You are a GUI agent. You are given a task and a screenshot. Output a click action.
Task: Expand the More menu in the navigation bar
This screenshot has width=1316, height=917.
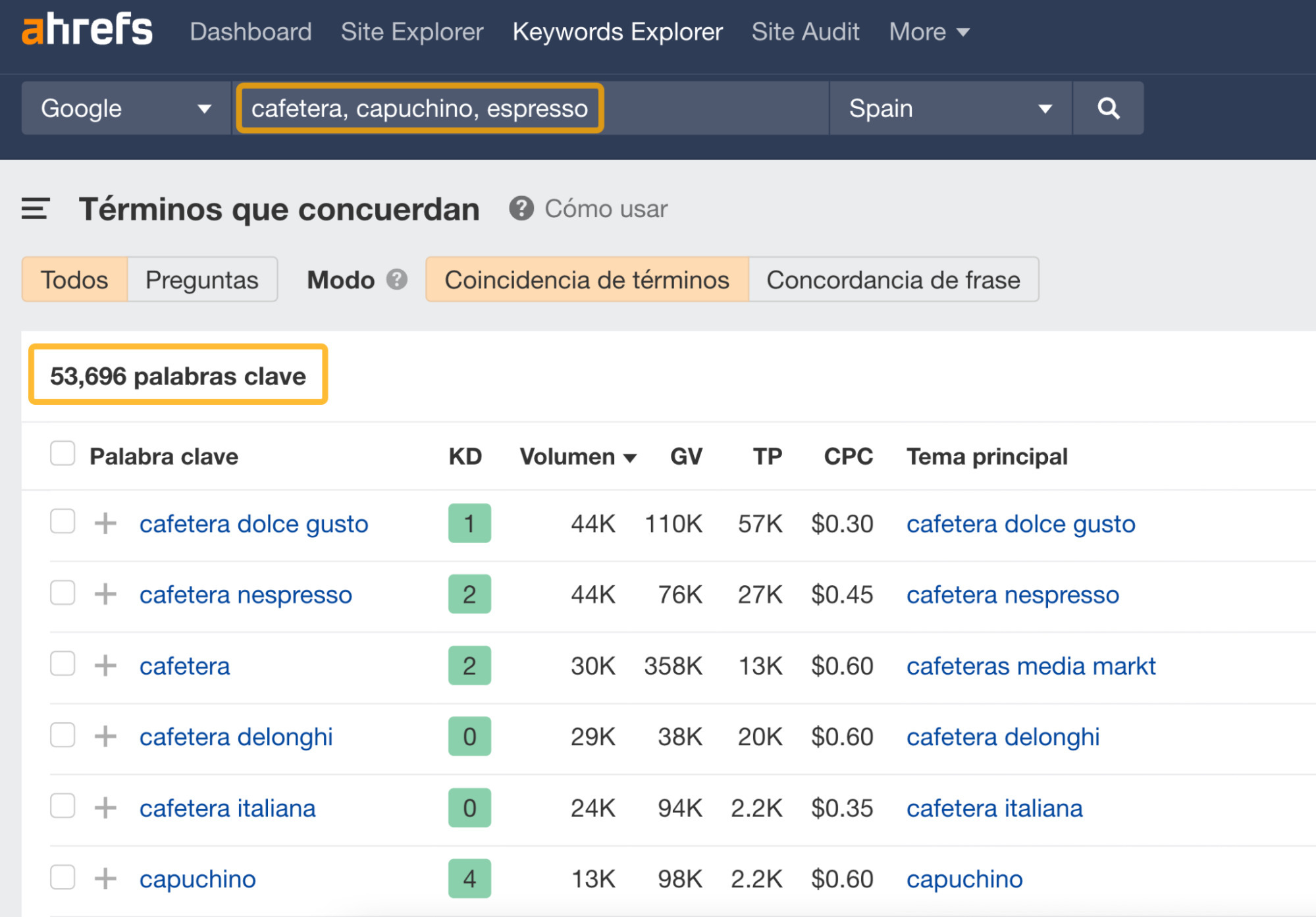pyautogui.click(x=928, y=31)
